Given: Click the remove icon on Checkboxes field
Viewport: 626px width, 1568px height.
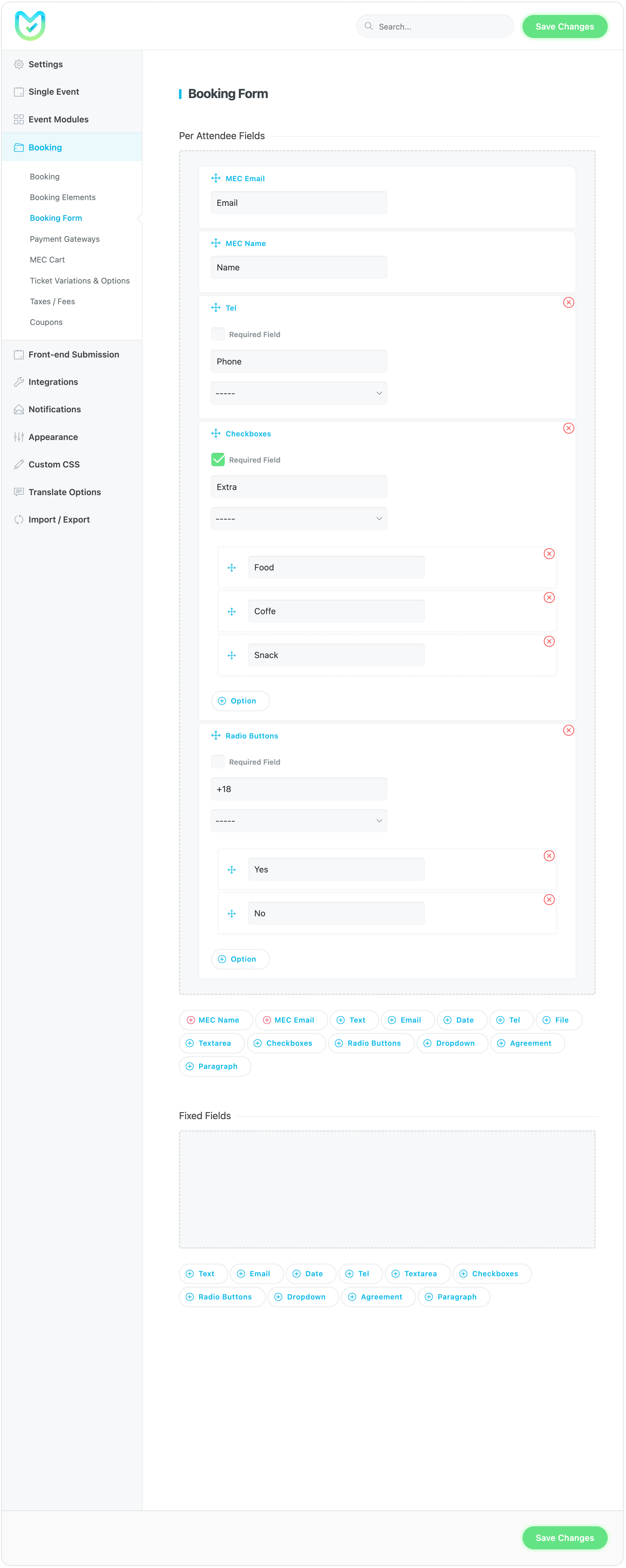Looking at the screenshot, I should coord(568,428).
